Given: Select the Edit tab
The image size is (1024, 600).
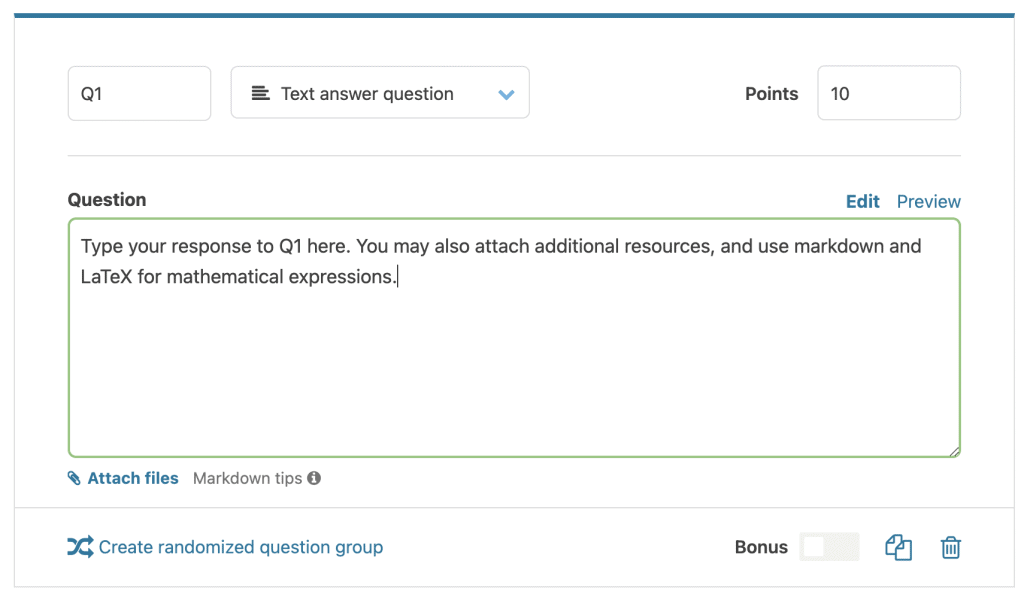Looking at the screenshot, I should tap(862, 201).
